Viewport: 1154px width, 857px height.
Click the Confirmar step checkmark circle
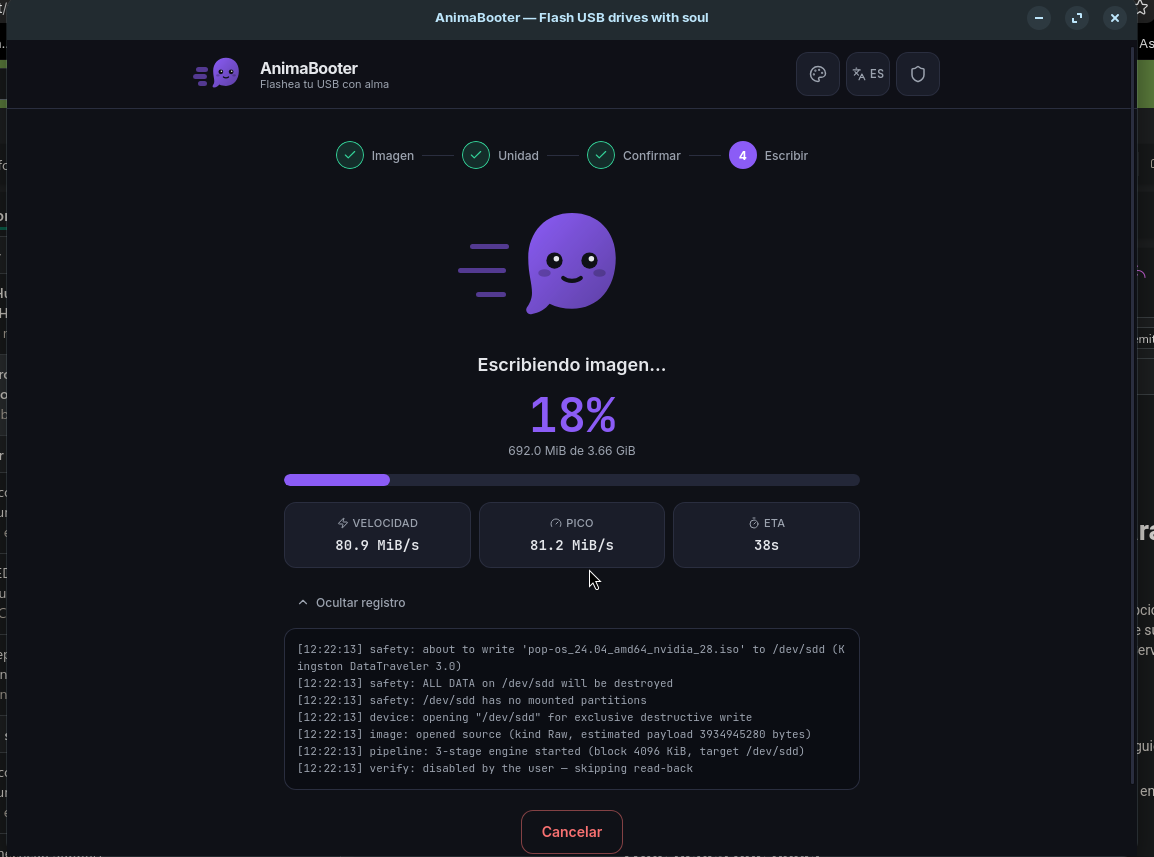[x=601, y=155]
